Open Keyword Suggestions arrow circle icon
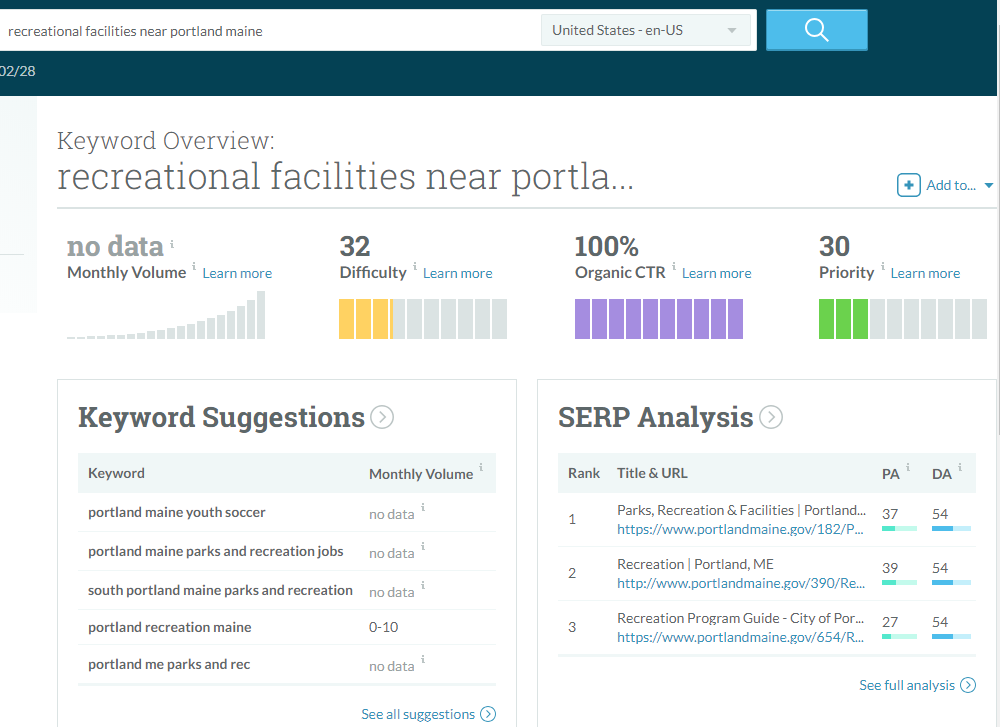The width and height of the screenshot is (1000, 727). point(382,417)
